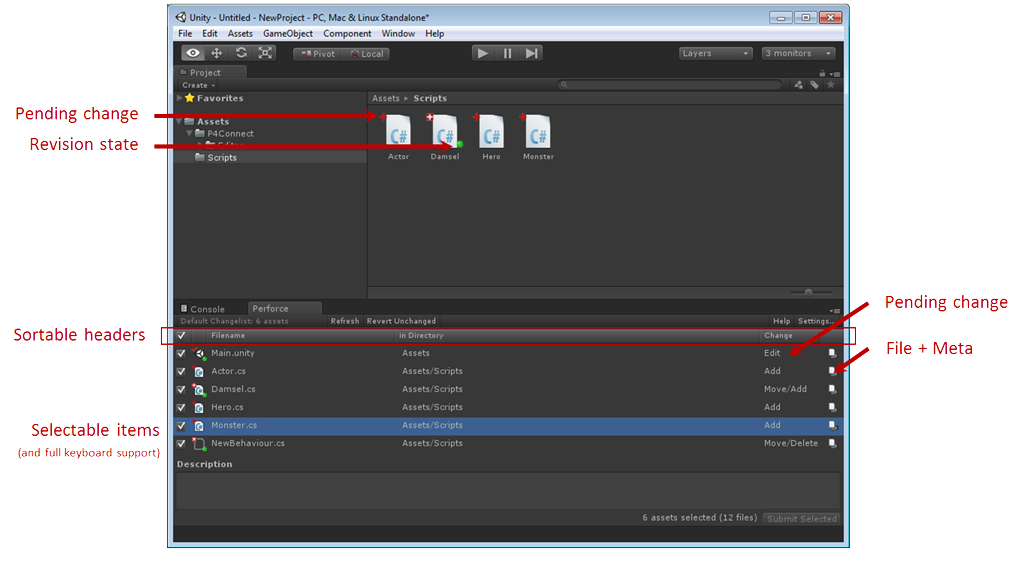The image size is (1024, 571).
Task: Uncheck the Monster.cs checkbox
Action: [181, 425]
